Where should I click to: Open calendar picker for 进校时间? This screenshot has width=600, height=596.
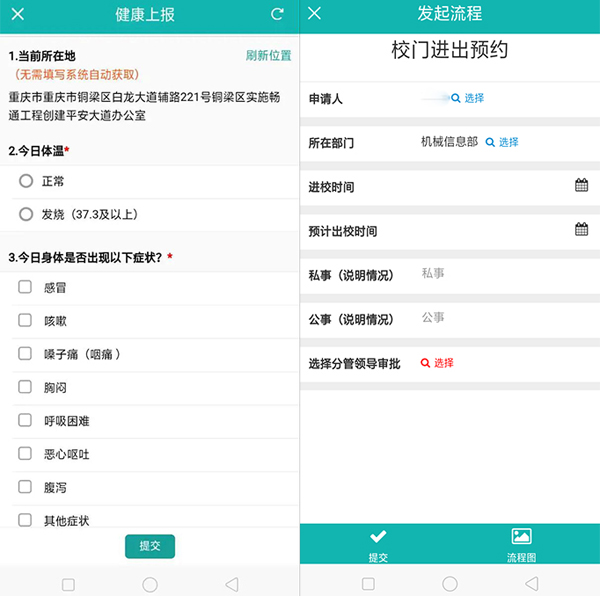click(x=581, y=186)
